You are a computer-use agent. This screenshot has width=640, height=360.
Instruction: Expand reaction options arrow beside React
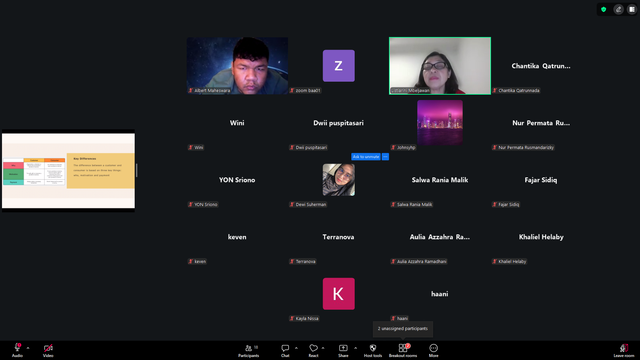coord(323,348)
